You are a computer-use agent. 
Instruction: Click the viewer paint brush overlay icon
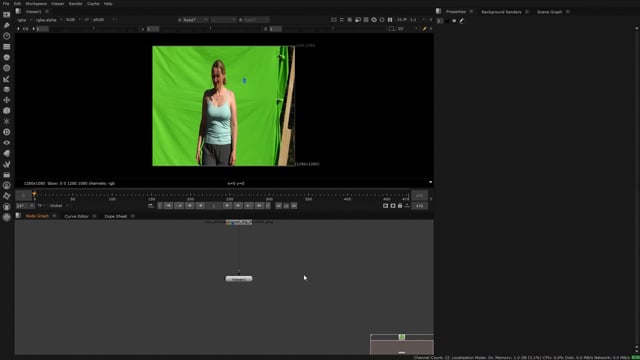pyautogui.click(x=424, y=29)
